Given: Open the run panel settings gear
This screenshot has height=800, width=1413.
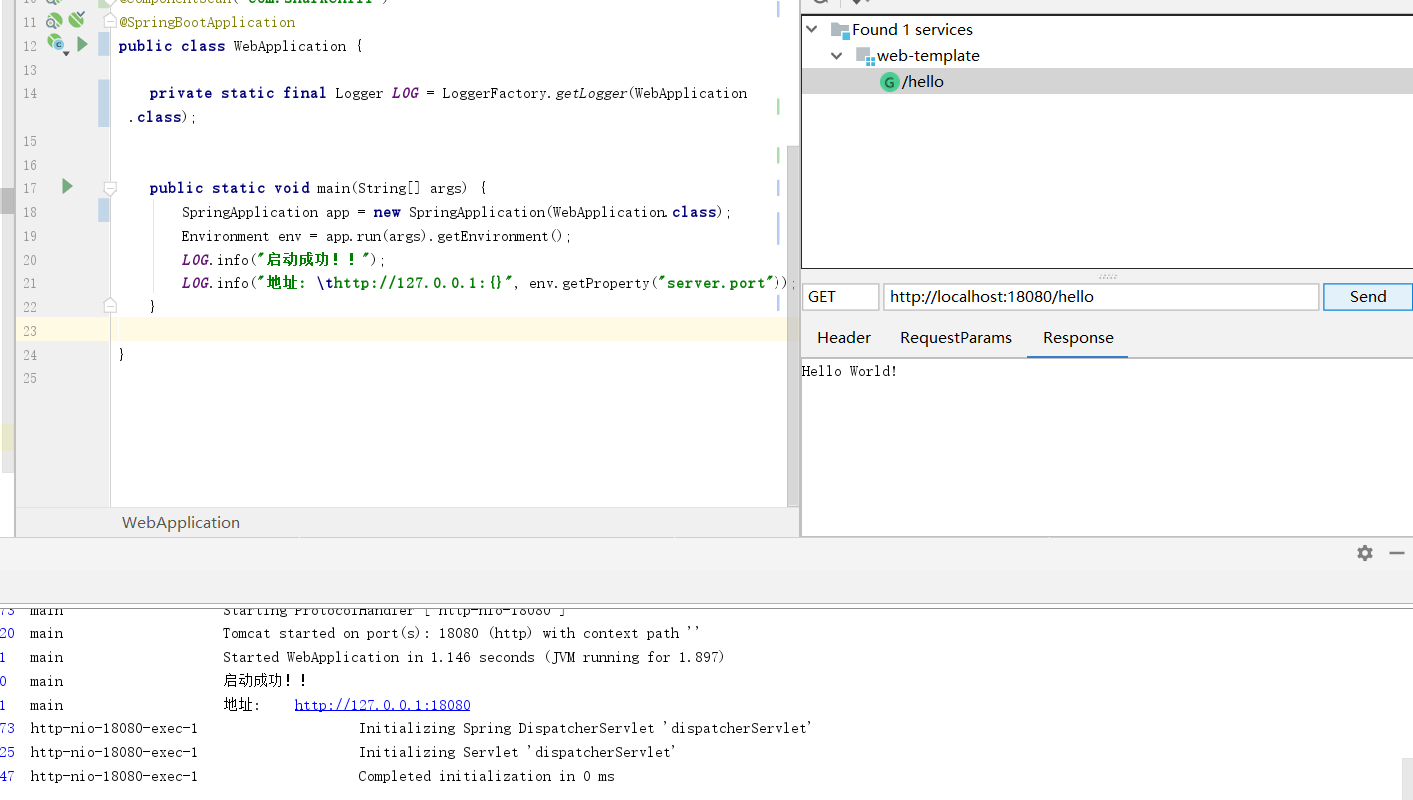Looking at the screenshot, I should pyautogui.click(x=1364, y=553).
